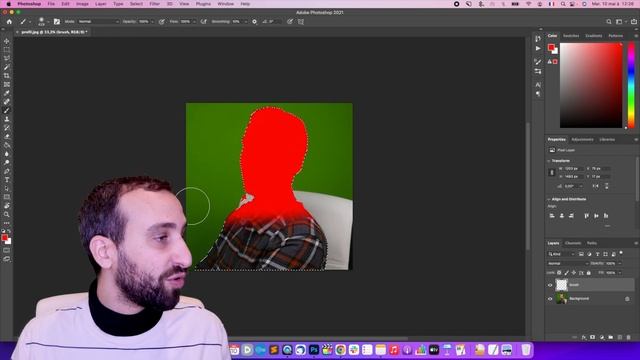Open the Brush Settings panel icon
Screen dimensions: 640x360
pyautogui.click(x=57, y=22)
